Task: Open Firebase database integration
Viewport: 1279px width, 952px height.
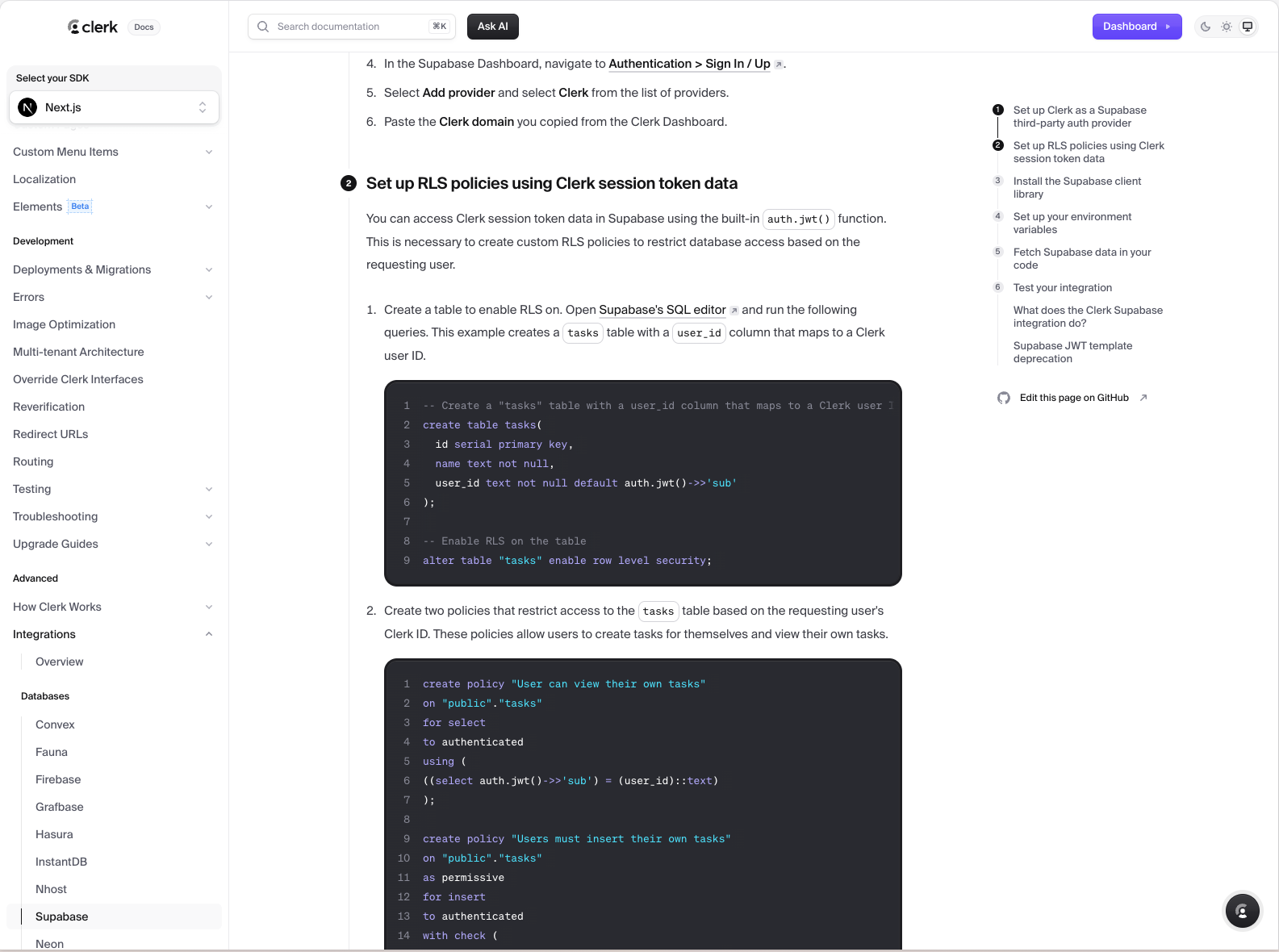Action: [58, 779]
